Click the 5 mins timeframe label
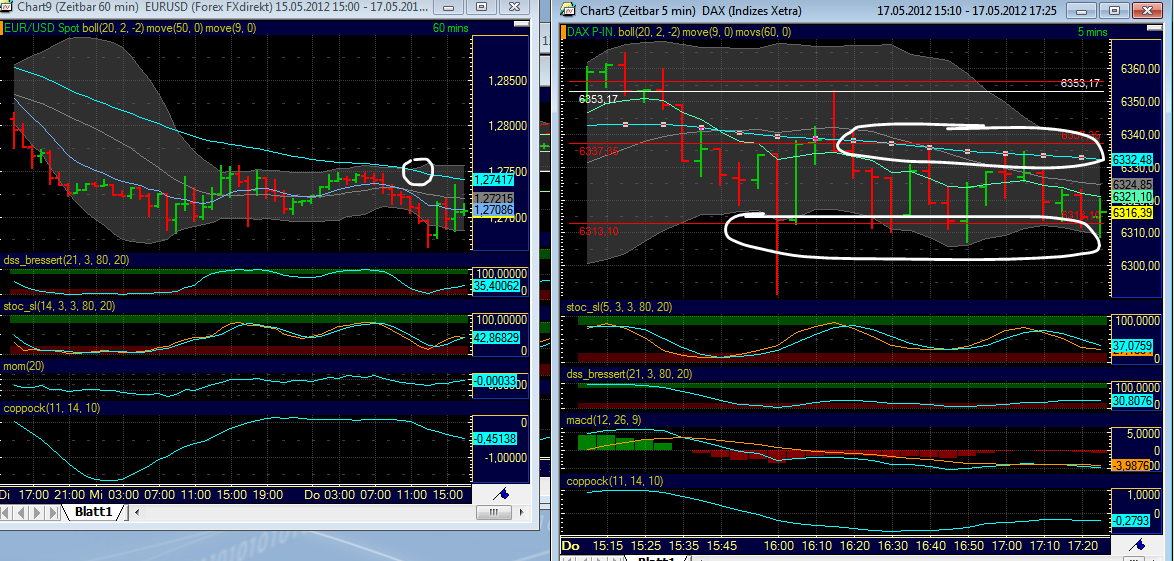This screenshot has width=1174, height=561. [1092, 32]
